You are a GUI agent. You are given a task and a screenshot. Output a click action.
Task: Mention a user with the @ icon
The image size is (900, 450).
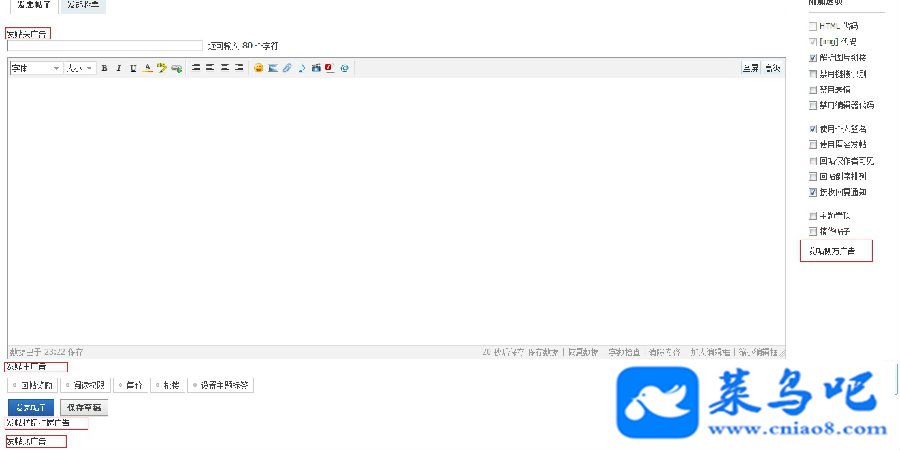tap(344, 68)
